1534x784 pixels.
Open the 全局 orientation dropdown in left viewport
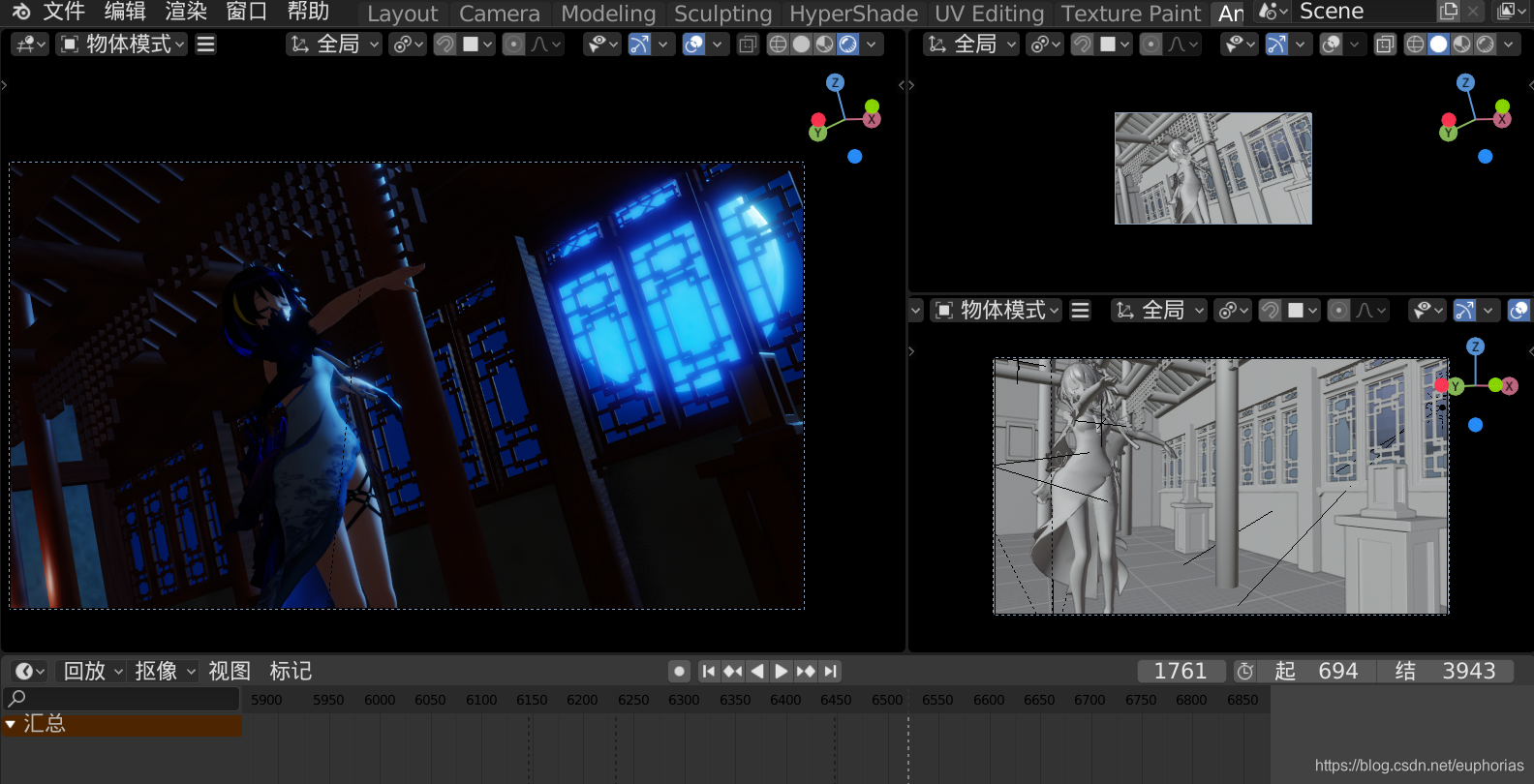335,45
